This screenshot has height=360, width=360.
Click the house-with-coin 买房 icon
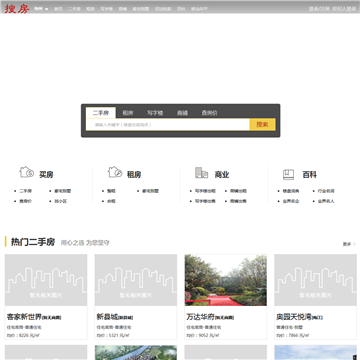tap(27, 172)
